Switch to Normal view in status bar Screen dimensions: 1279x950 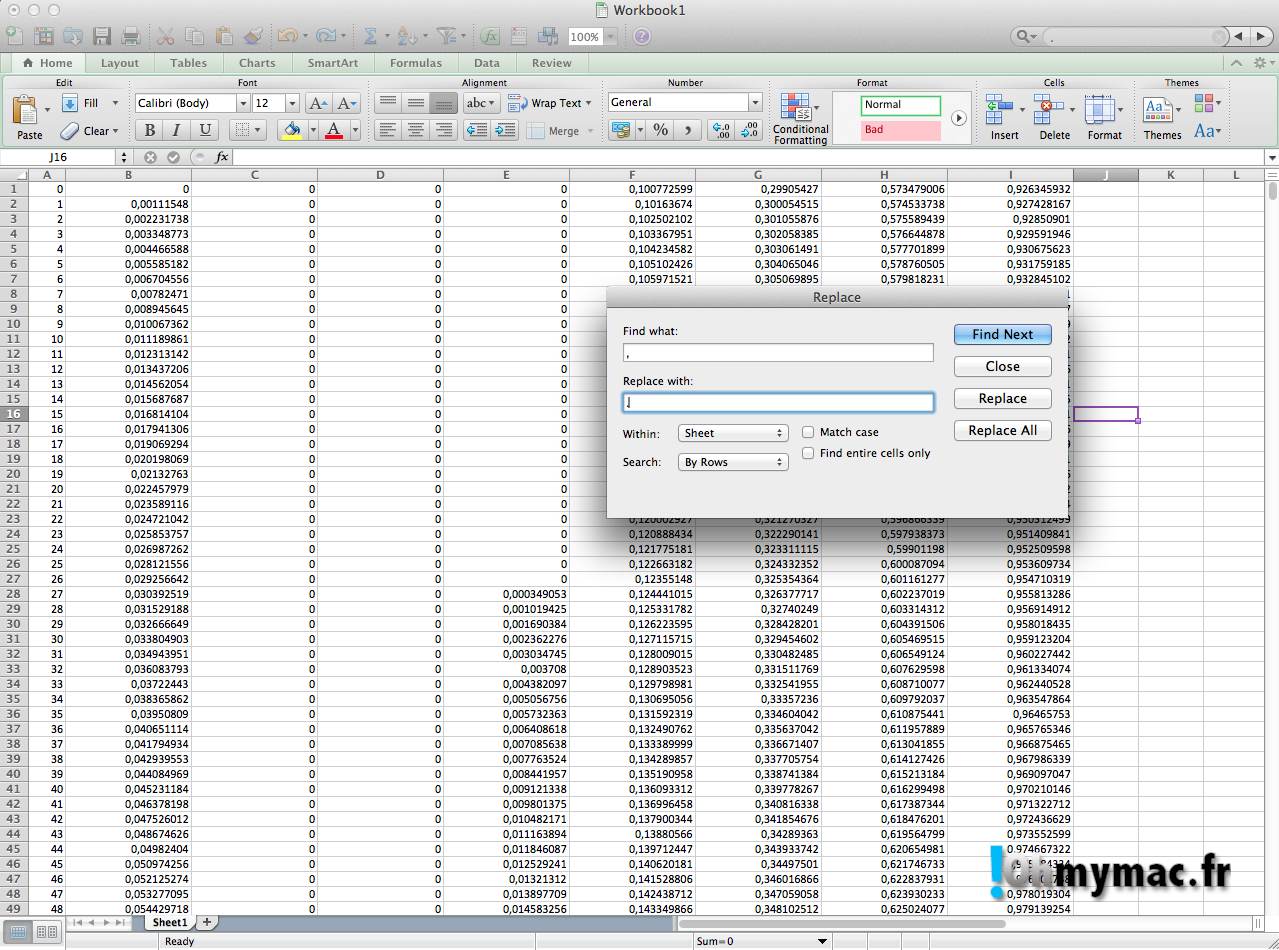pyautogui.click(x=18, y=932)
